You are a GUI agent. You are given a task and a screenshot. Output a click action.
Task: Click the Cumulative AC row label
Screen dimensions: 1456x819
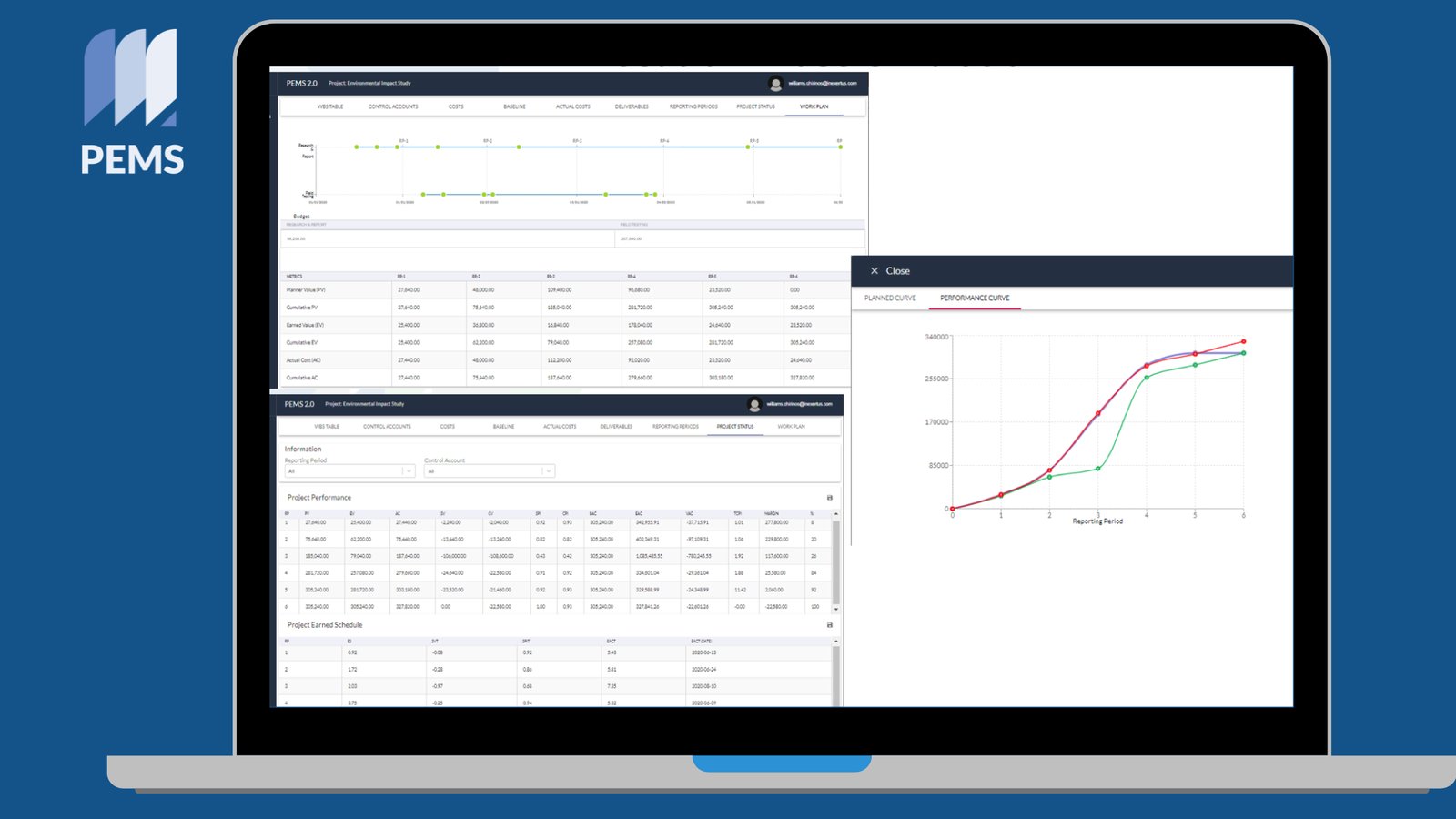pyautogui.click(x=302, y=378)
